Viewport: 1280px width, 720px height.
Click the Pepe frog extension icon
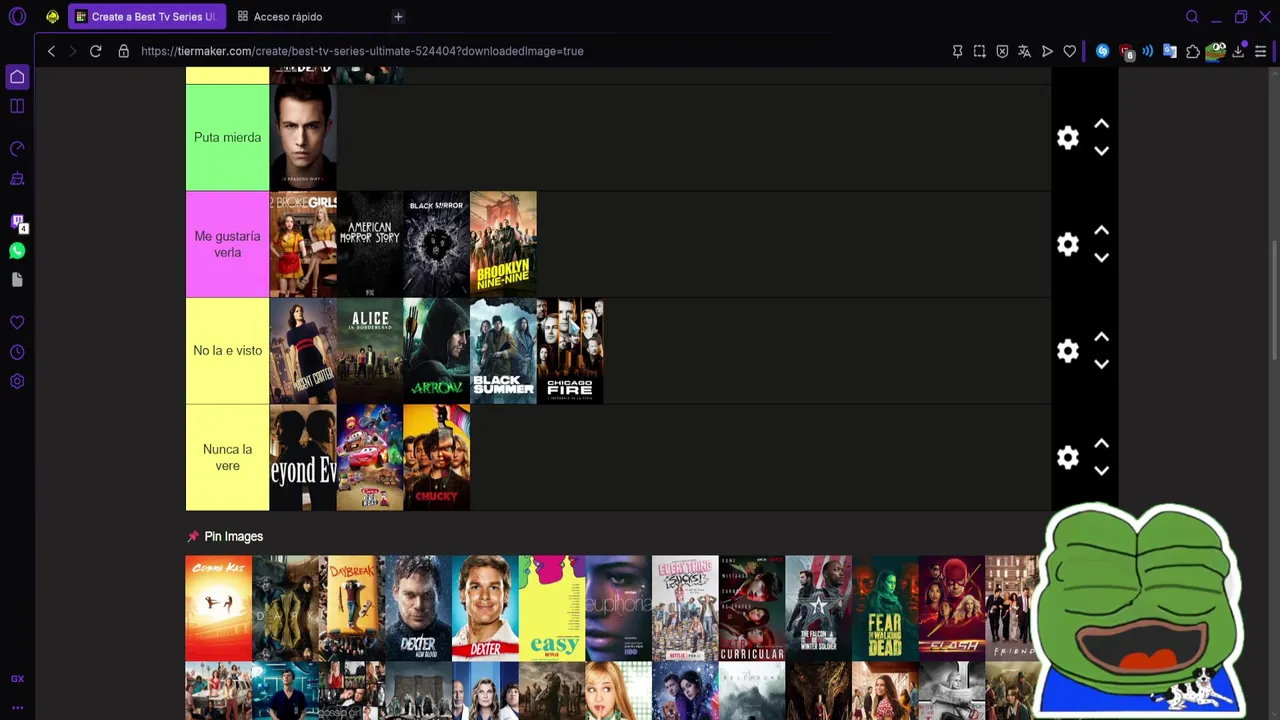click(1216, 51)
